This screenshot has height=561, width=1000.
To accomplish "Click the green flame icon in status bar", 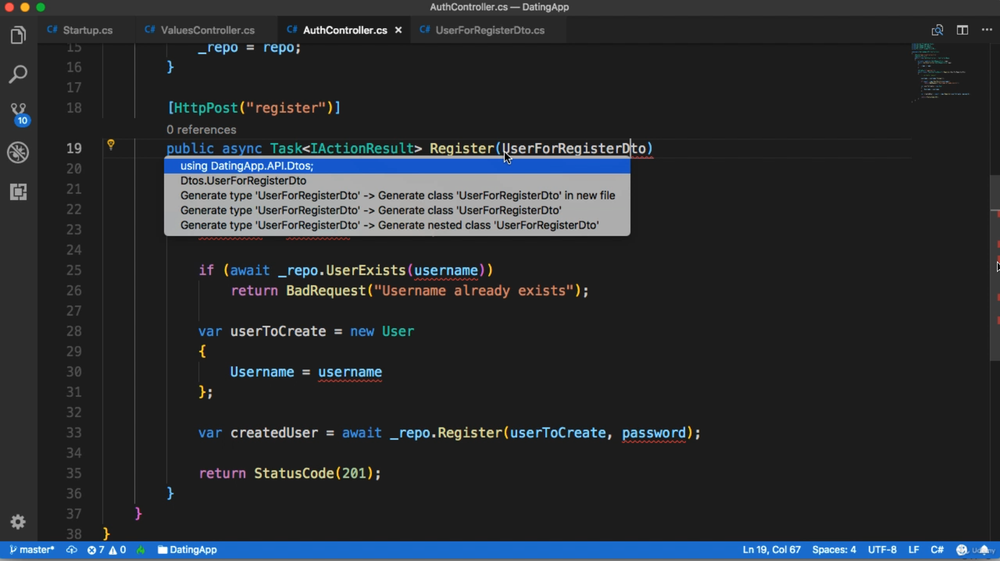I will point(140,550).
